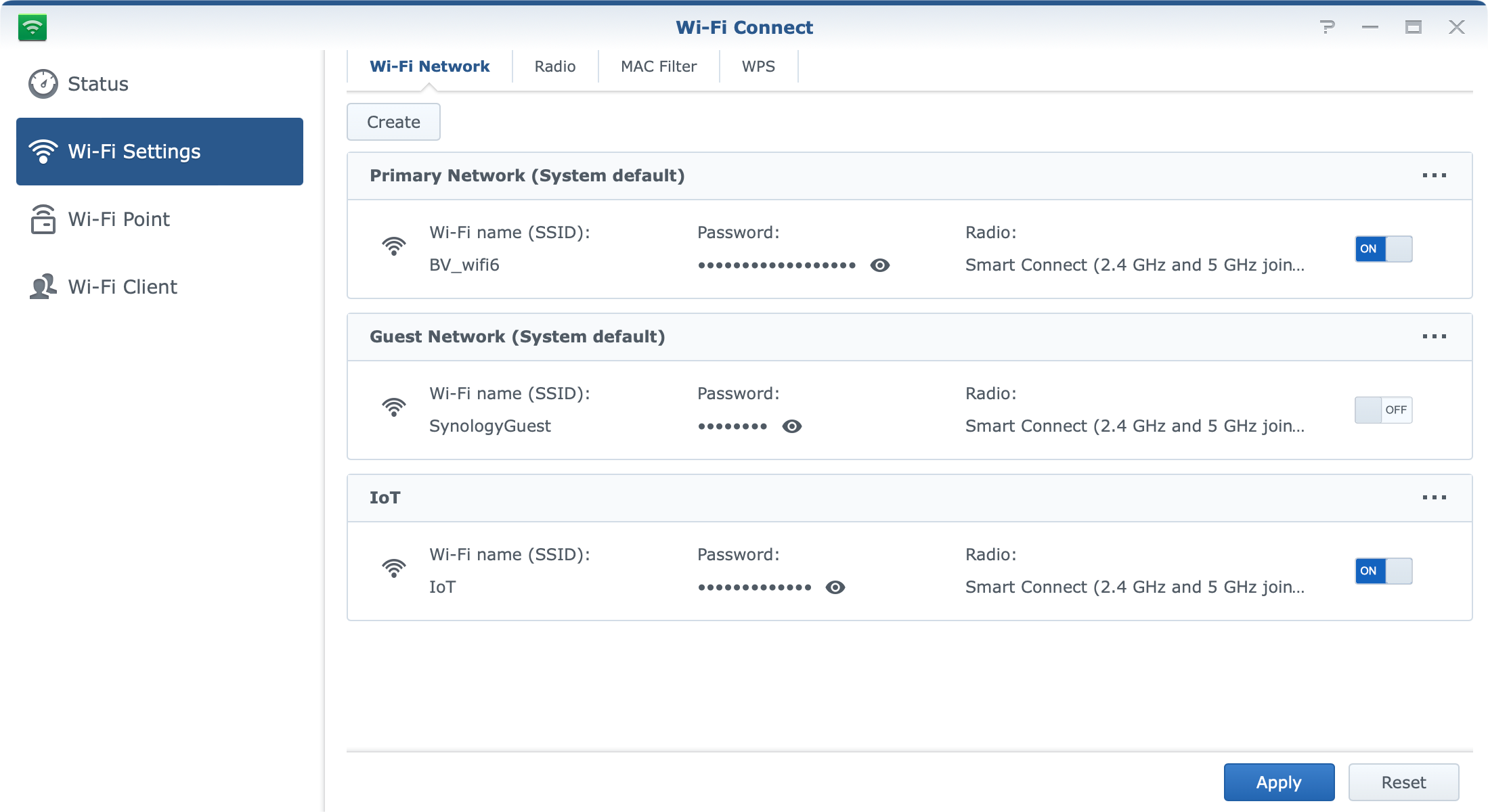Image resolution: width=1488 pixels, height=812 pixels.
Task: Click the Create button
Action: [x=393, y=122]
